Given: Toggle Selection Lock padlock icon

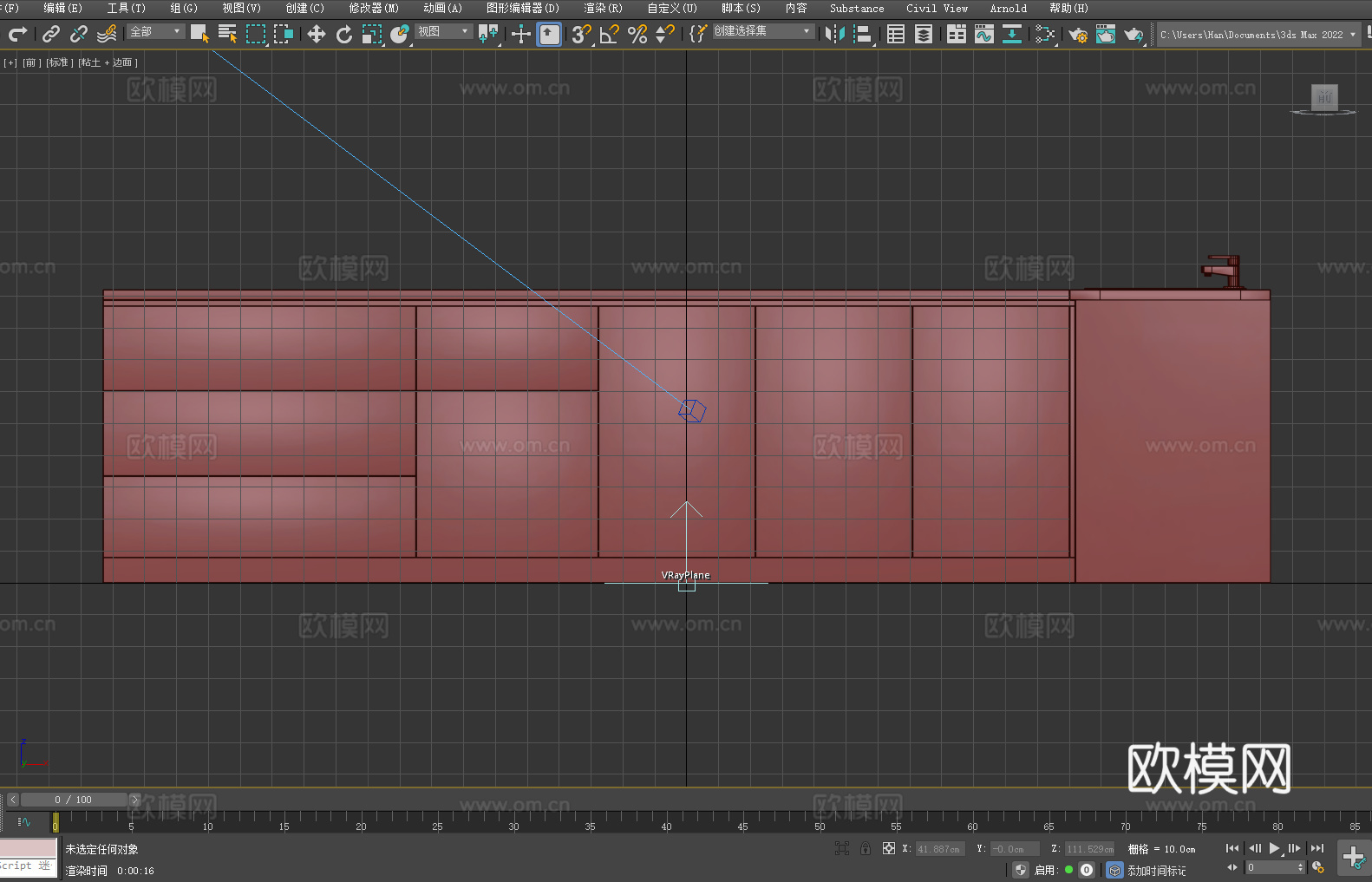Looking at the screenshot, I should (x=866, y=849).
